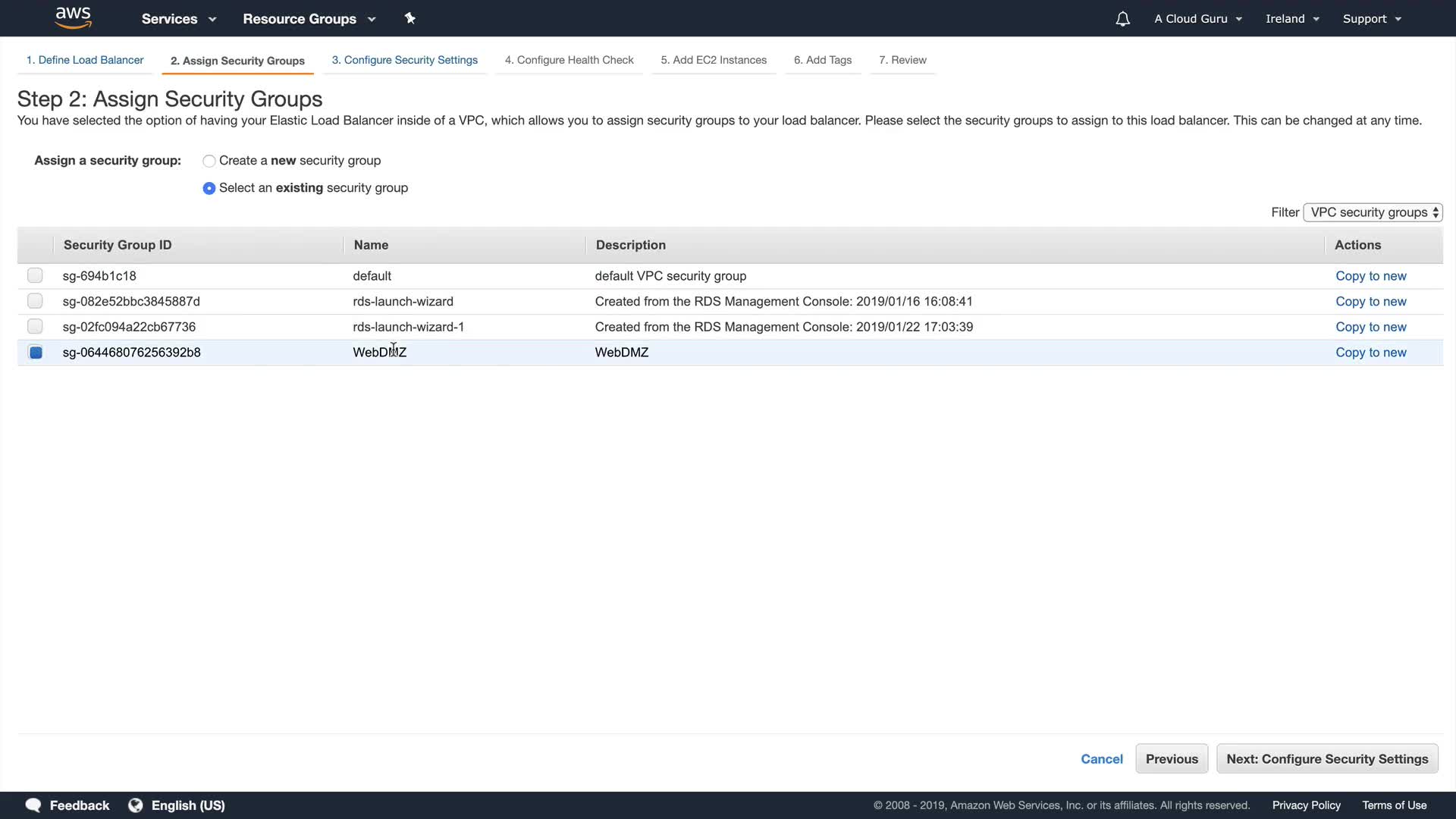1456x819 pixels.
Task: Click Next: Configure Security Settings button
Action: click(1326, 759)
